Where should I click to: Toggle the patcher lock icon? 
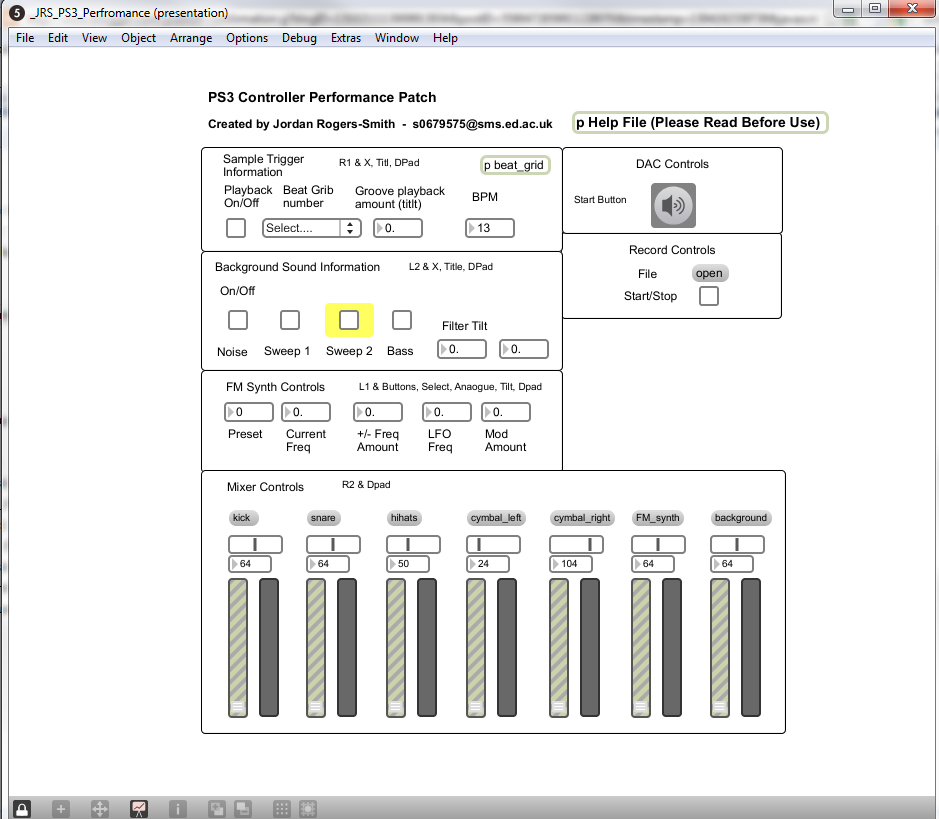[x=22, y=809]
